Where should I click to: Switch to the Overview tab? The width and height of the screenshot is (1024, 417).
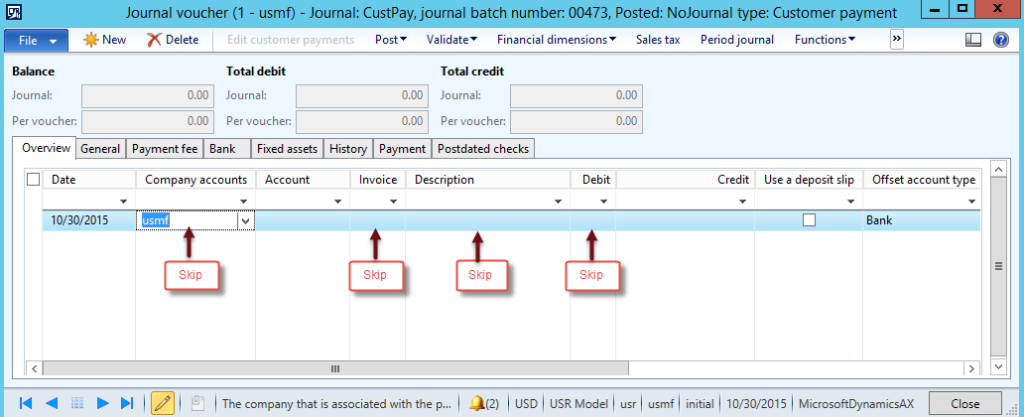click(x=46, y=148)
